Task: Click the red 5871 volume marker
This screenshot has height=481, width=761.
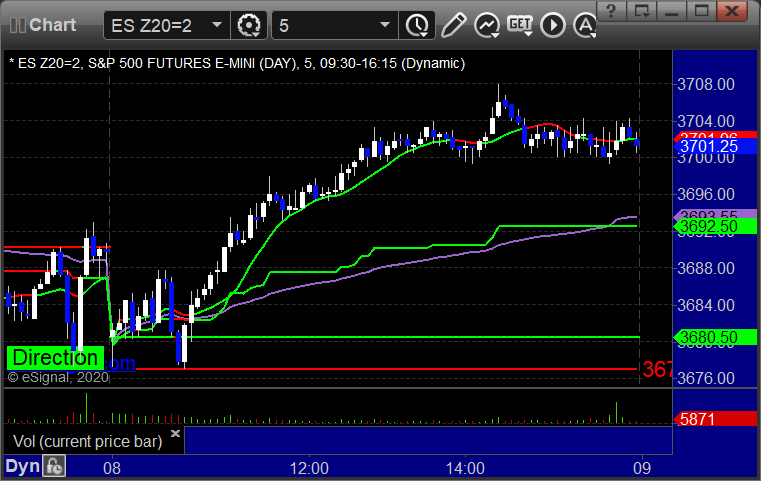Action: click(x=715, y=419)
